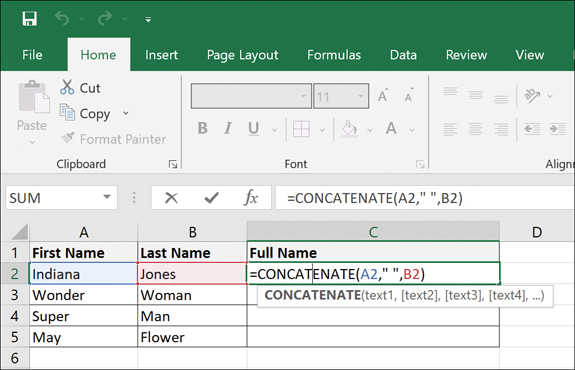Click the Format Painter button
This screenshot has width=575, height=370.
coord(114,139)
